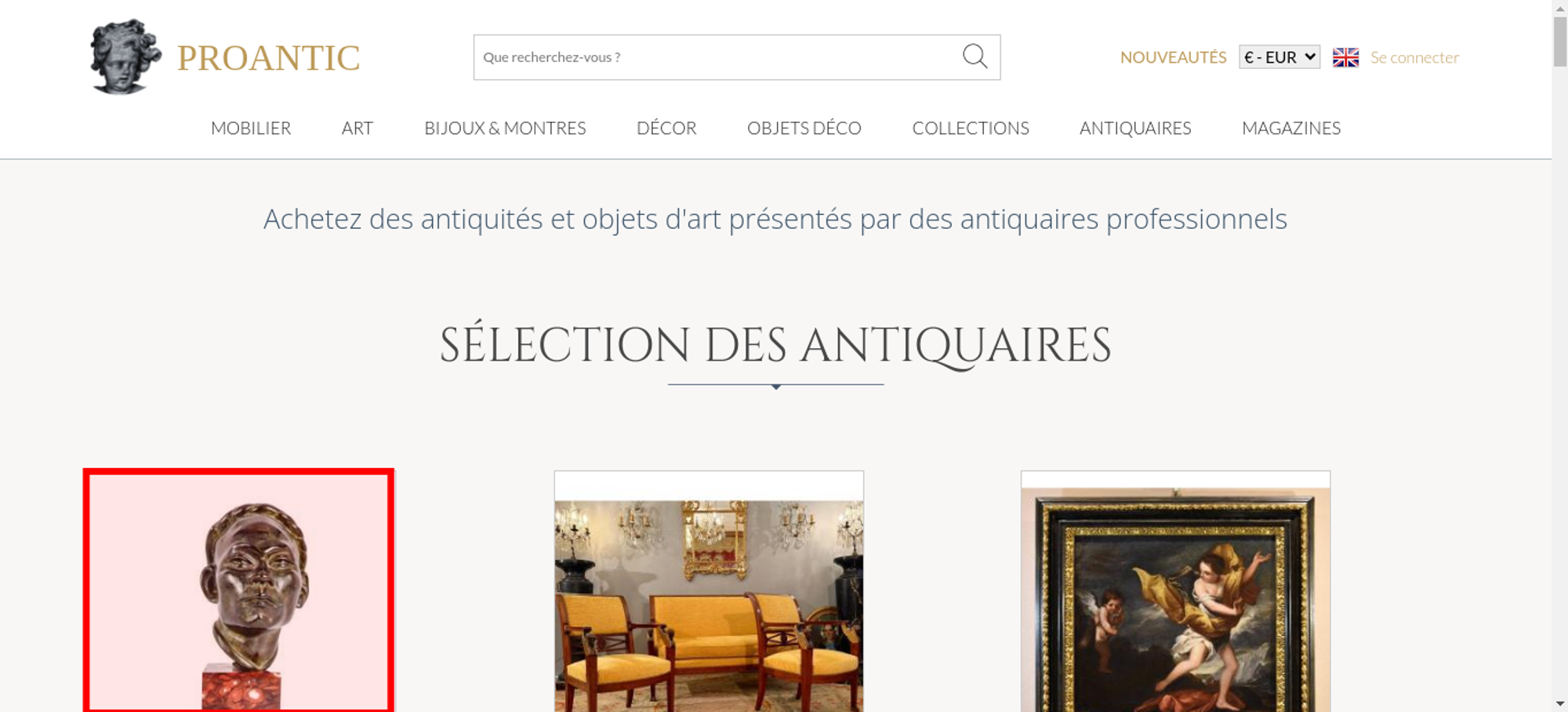
Task: Click the PROANTIC brand name text
Action: (x=268, y=58)
